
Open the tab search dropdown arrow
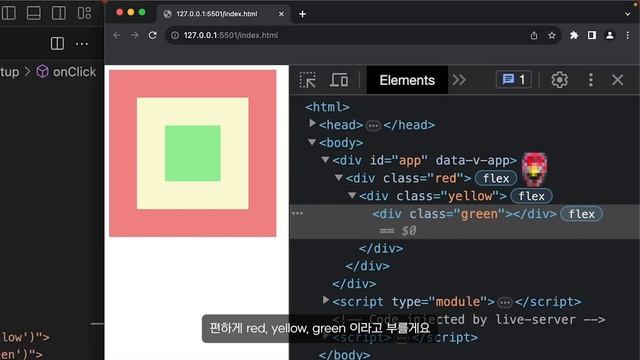point(627,14)
